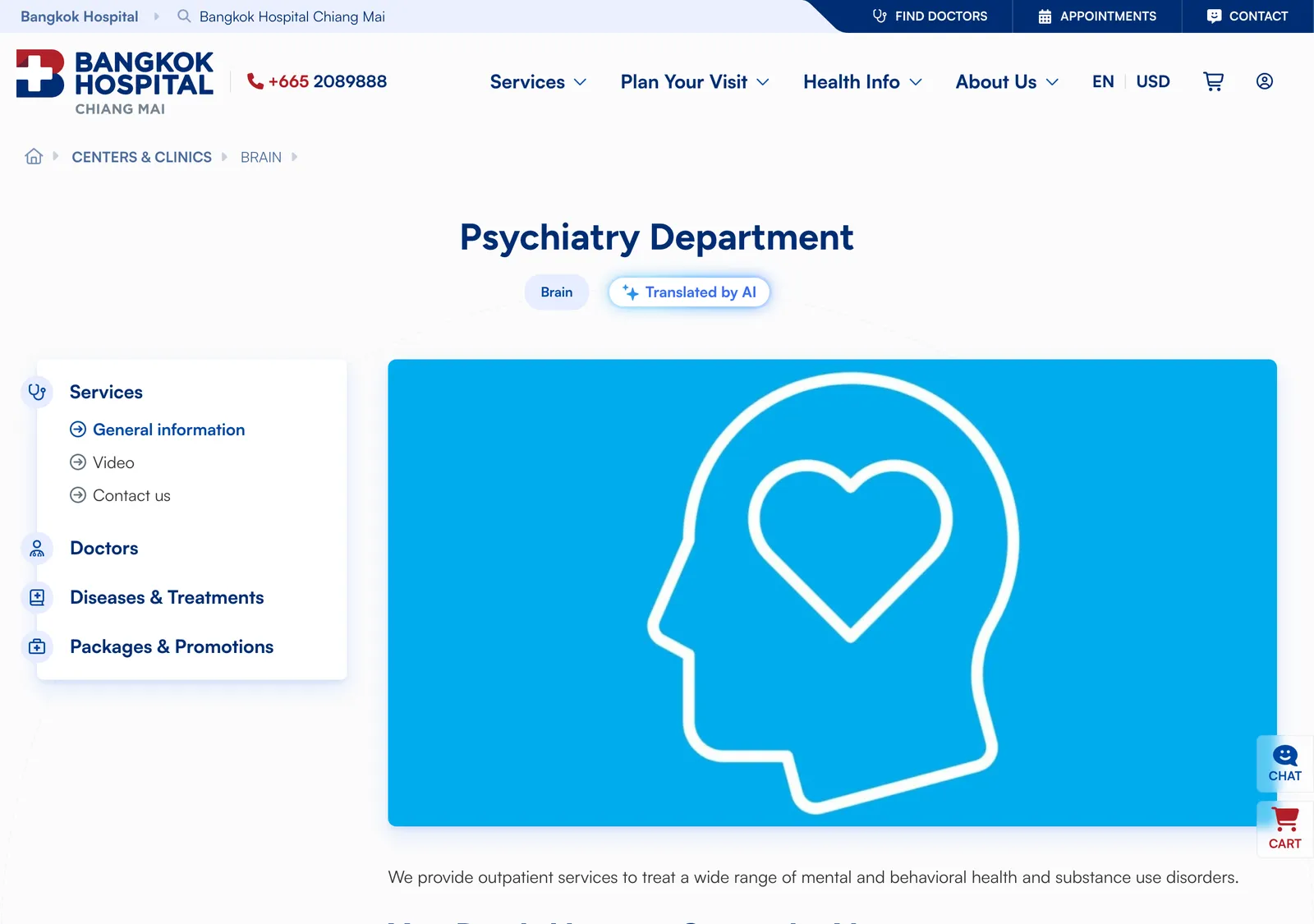
Task: Open the floating Chat widget
Action: [1284, 763]
